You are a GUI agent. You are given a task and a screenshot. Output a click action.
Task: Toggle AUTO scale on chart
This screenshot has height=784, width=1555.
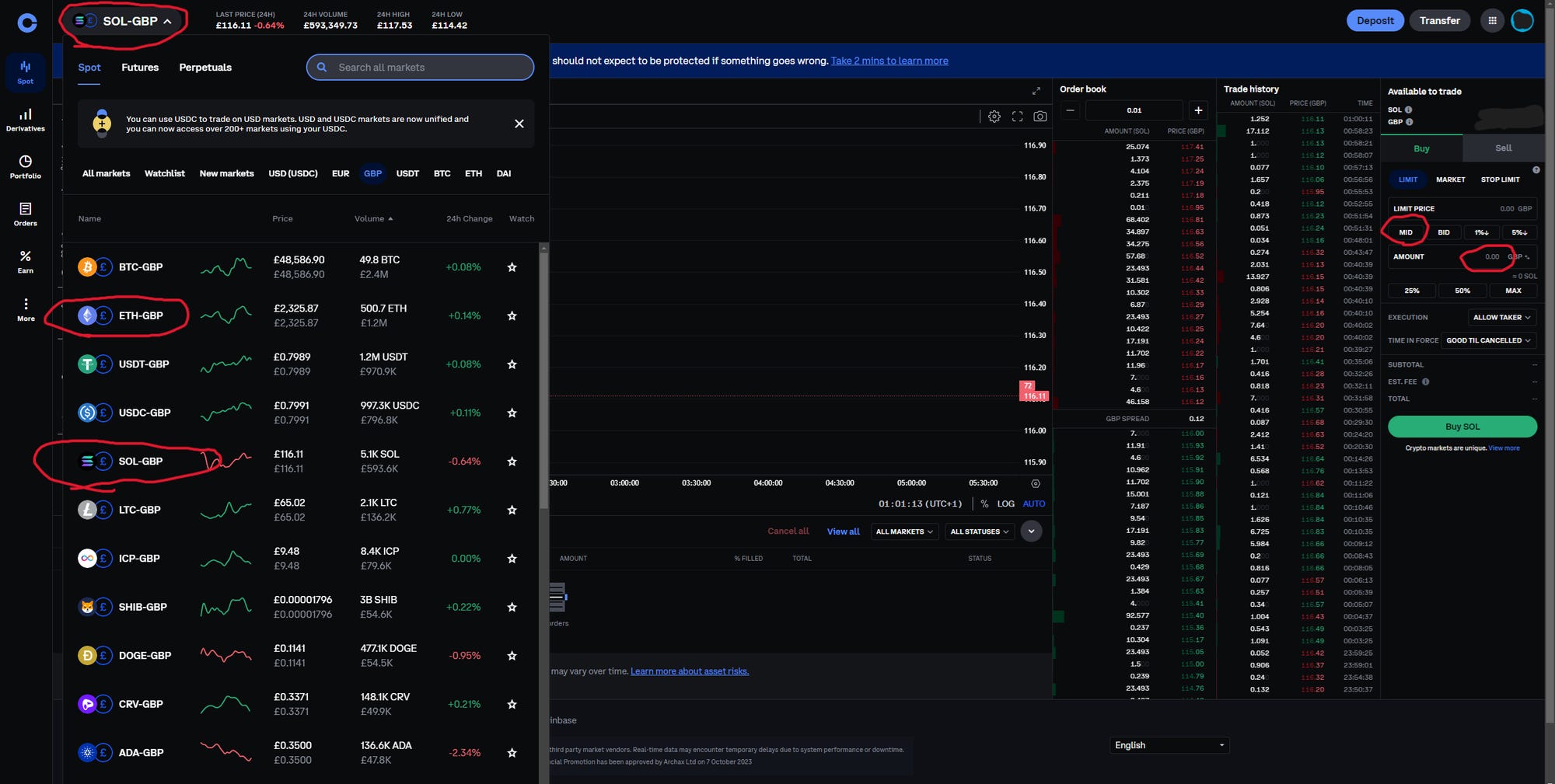[1034, 504]
